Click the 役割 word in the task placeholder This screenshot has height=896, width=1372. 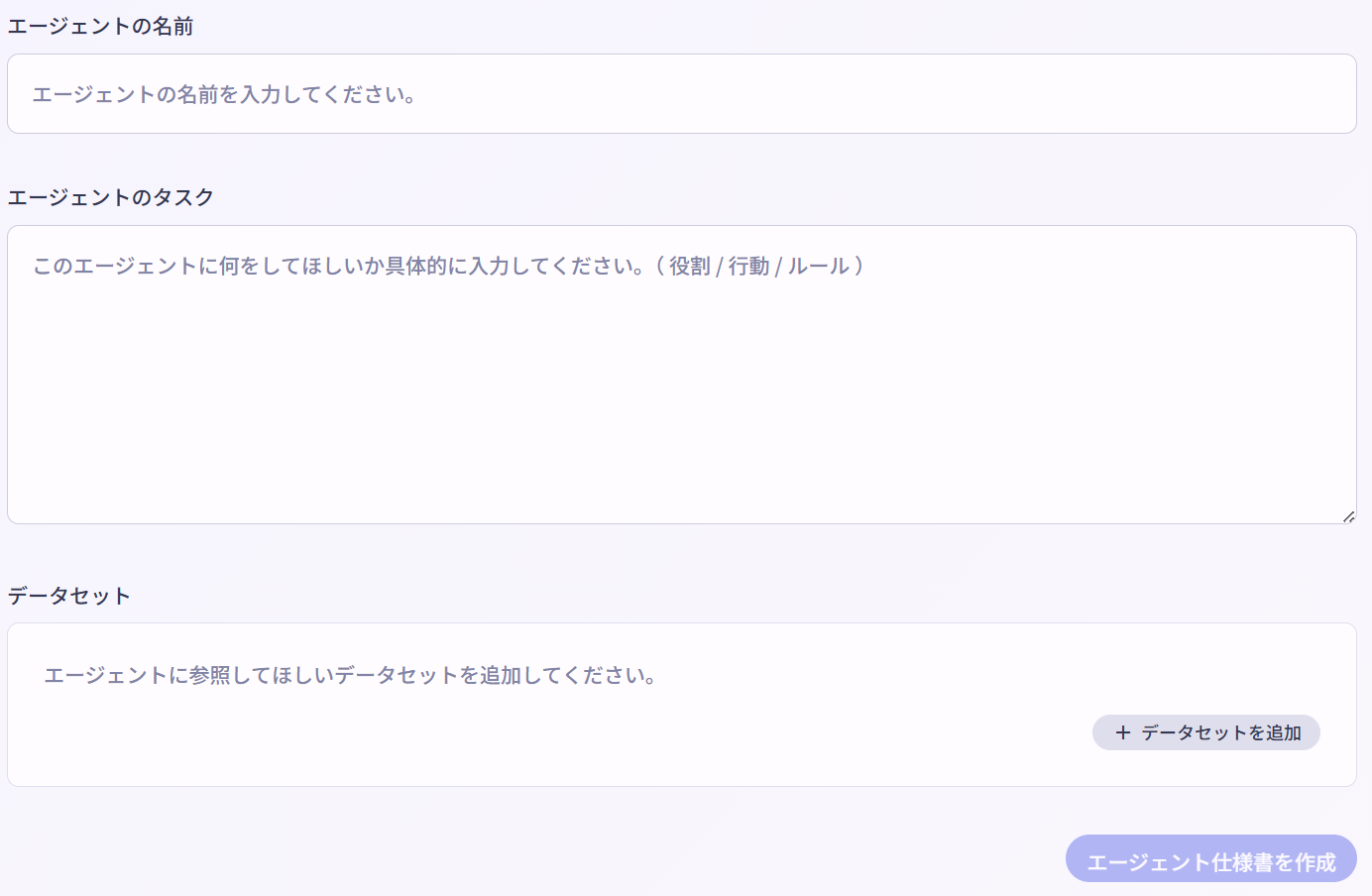[x=690, y=266]
